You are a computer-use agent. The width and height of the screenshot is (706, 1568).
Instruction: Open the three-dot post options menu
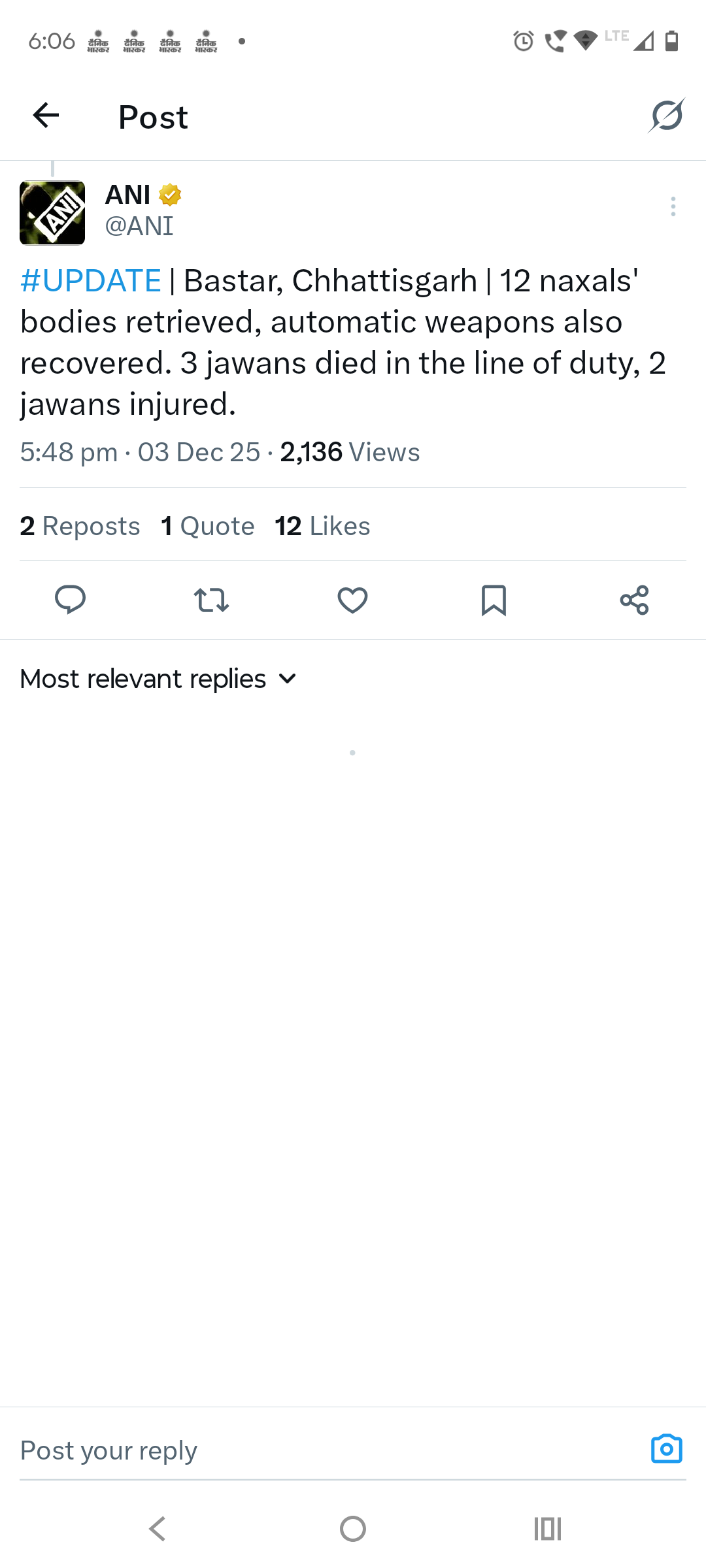[673, 206]
